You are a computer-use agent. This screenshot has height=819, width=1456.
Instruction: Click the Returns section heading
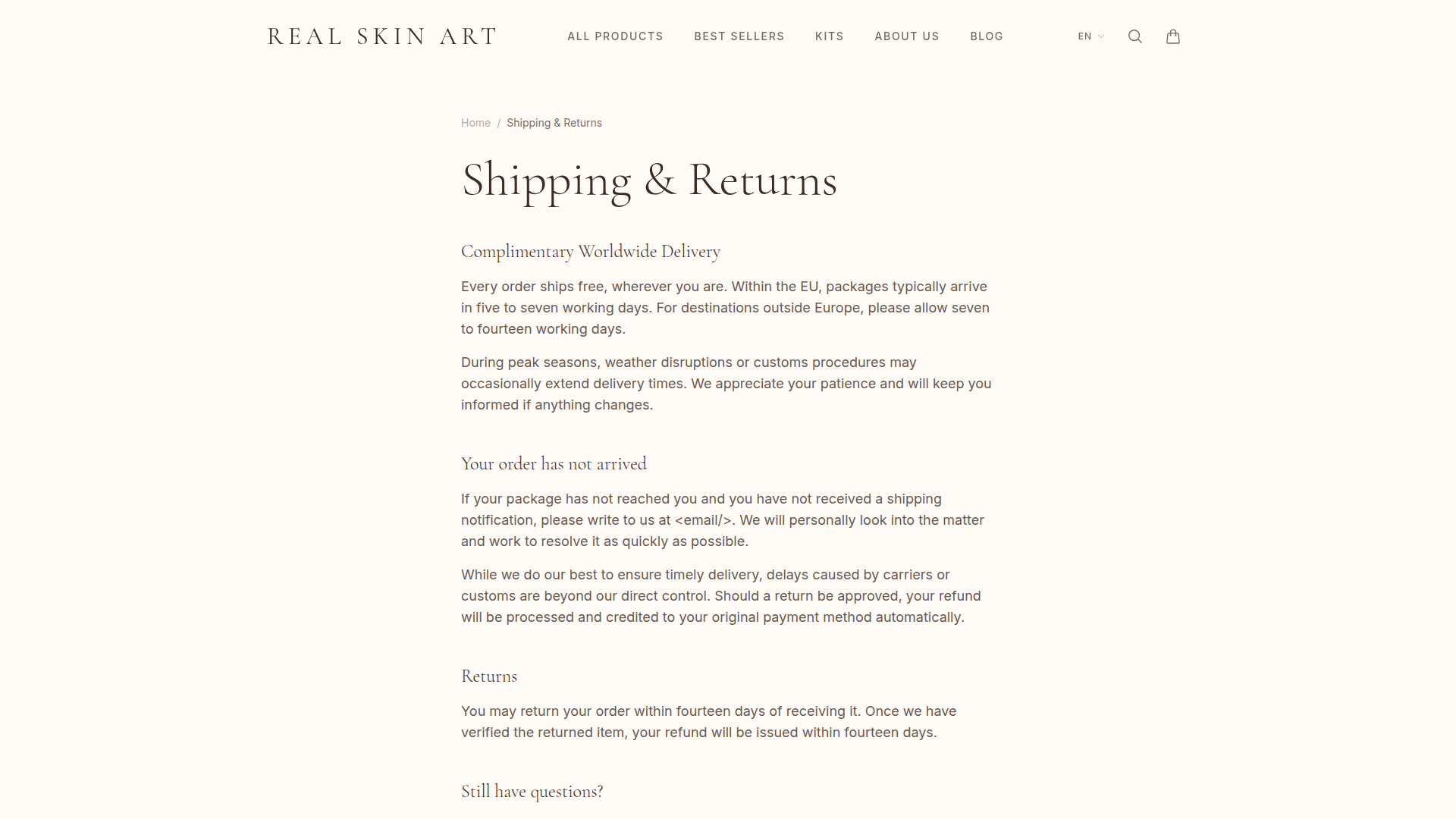(489, 676)
